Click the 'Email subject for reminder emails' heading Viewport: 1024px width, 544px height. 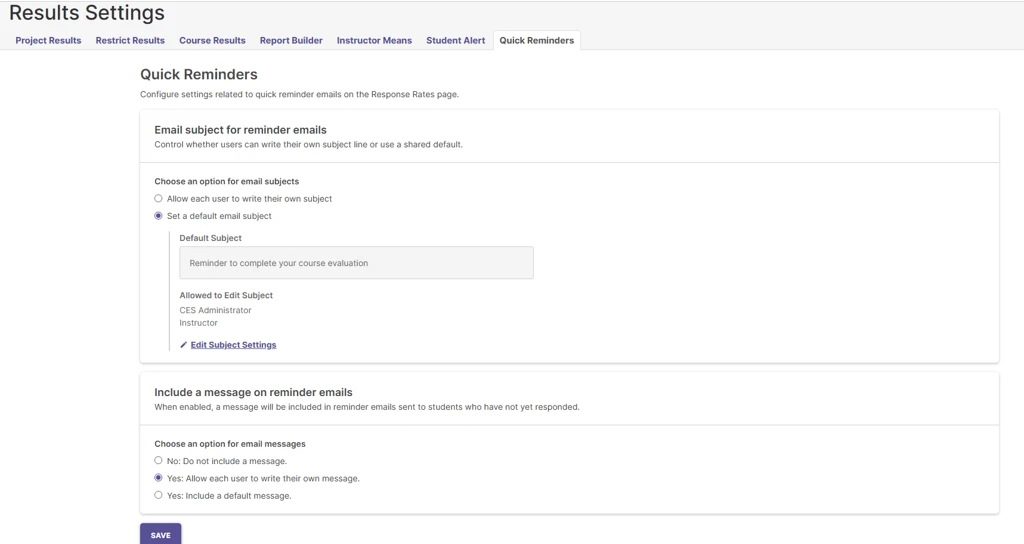pos(240,130)
